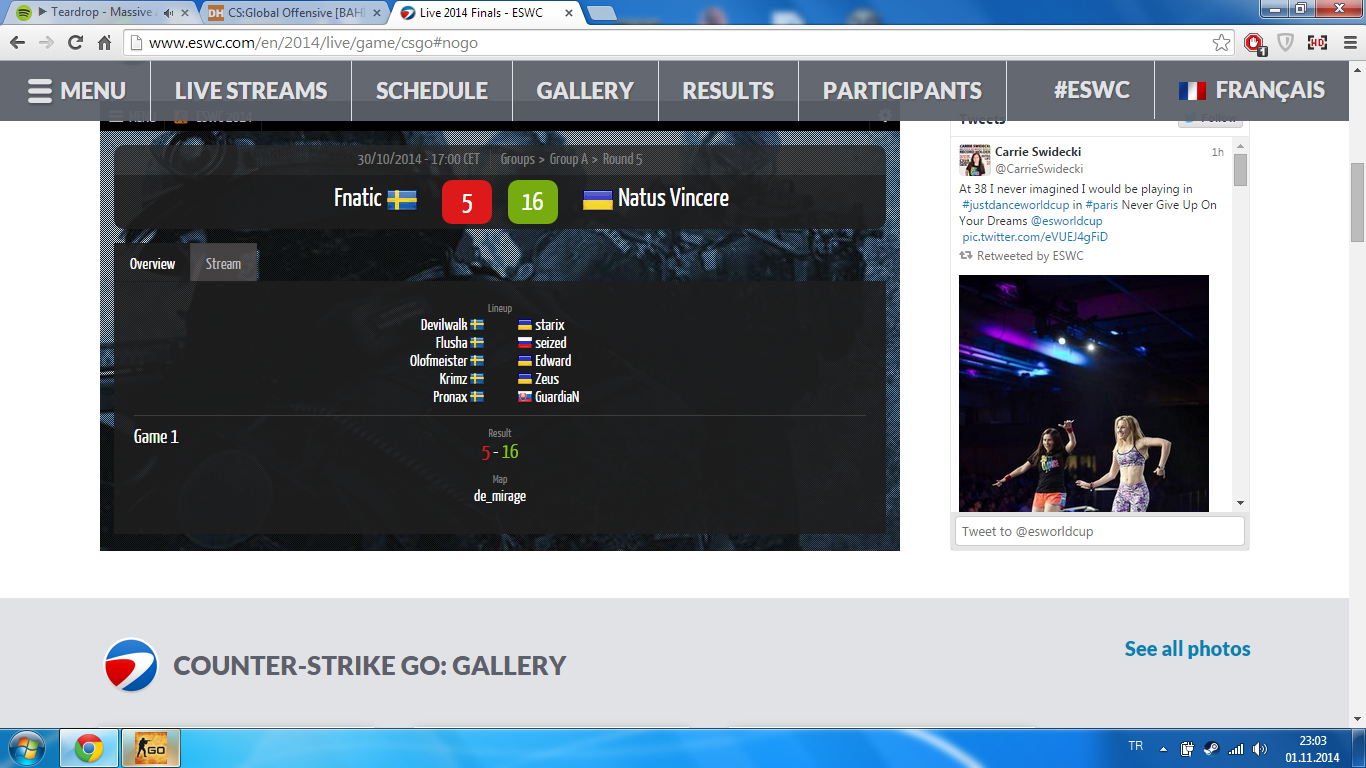Select the Overview tab of the match
Viewport: 1366px width, 768px height.
coord(152,263)
